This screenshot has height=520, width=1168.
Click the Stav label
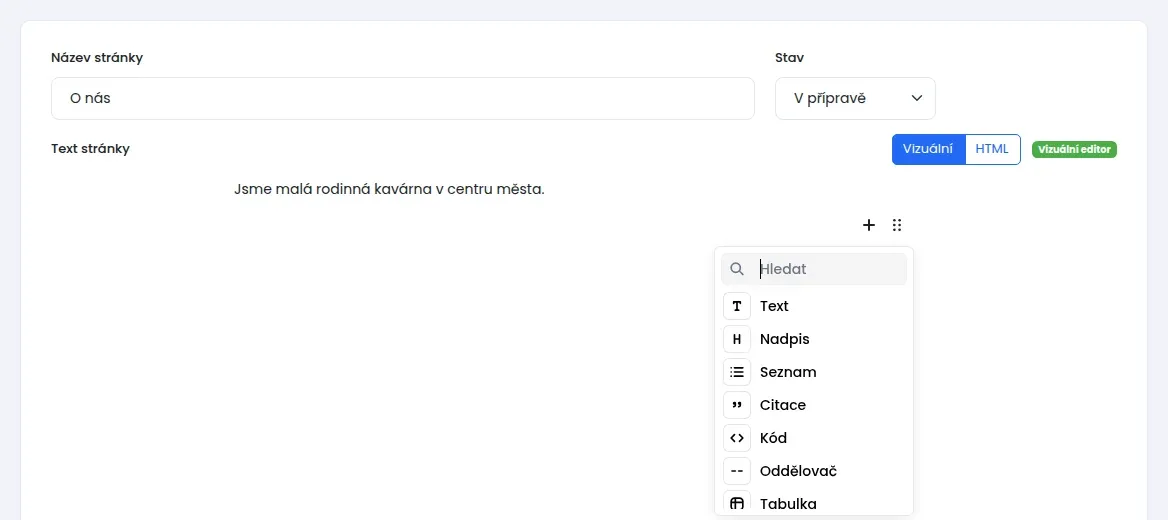pos(790,58)
